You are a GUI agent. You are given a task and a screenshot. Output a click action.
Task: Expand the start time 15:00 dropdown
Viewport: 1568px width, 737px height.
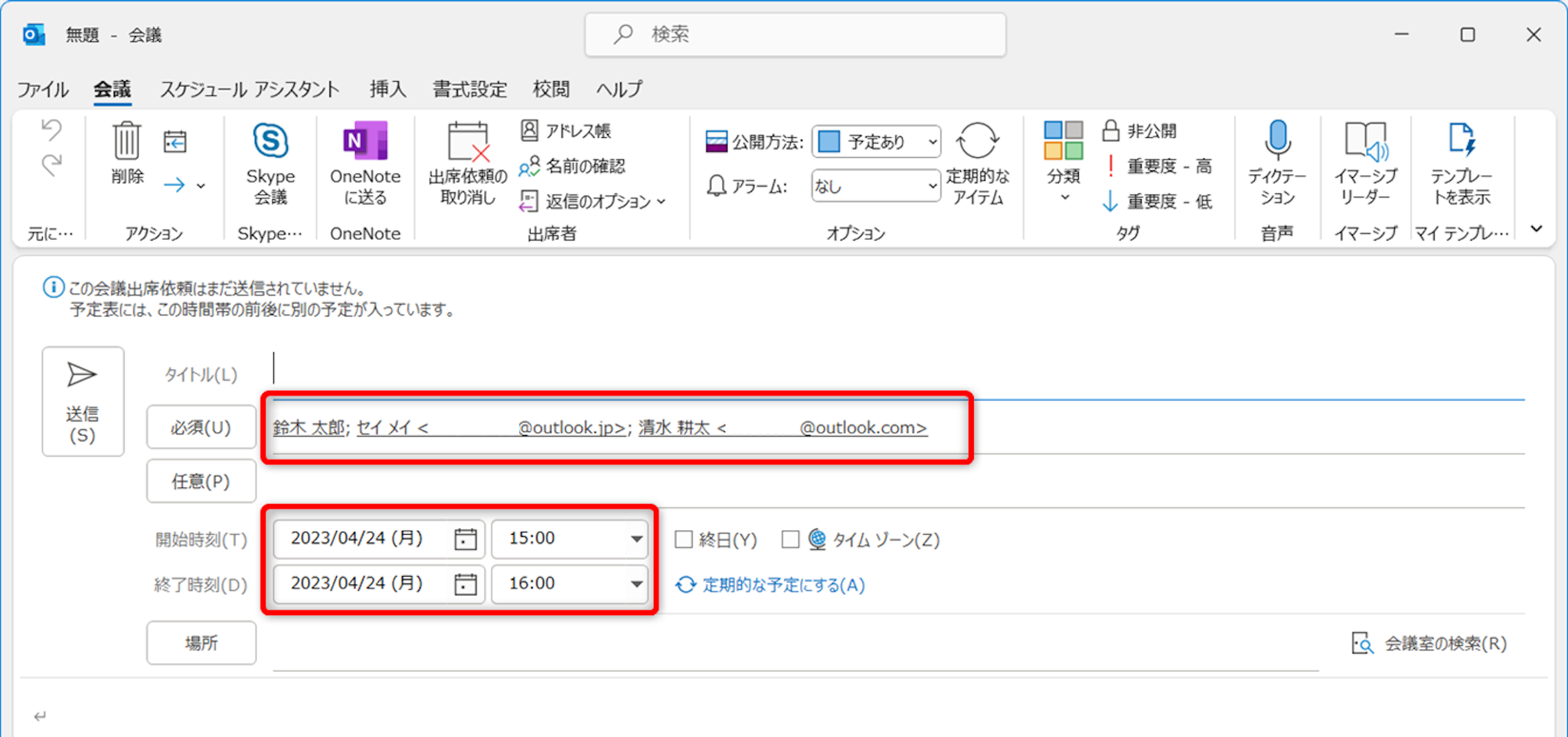coord(636,539)
